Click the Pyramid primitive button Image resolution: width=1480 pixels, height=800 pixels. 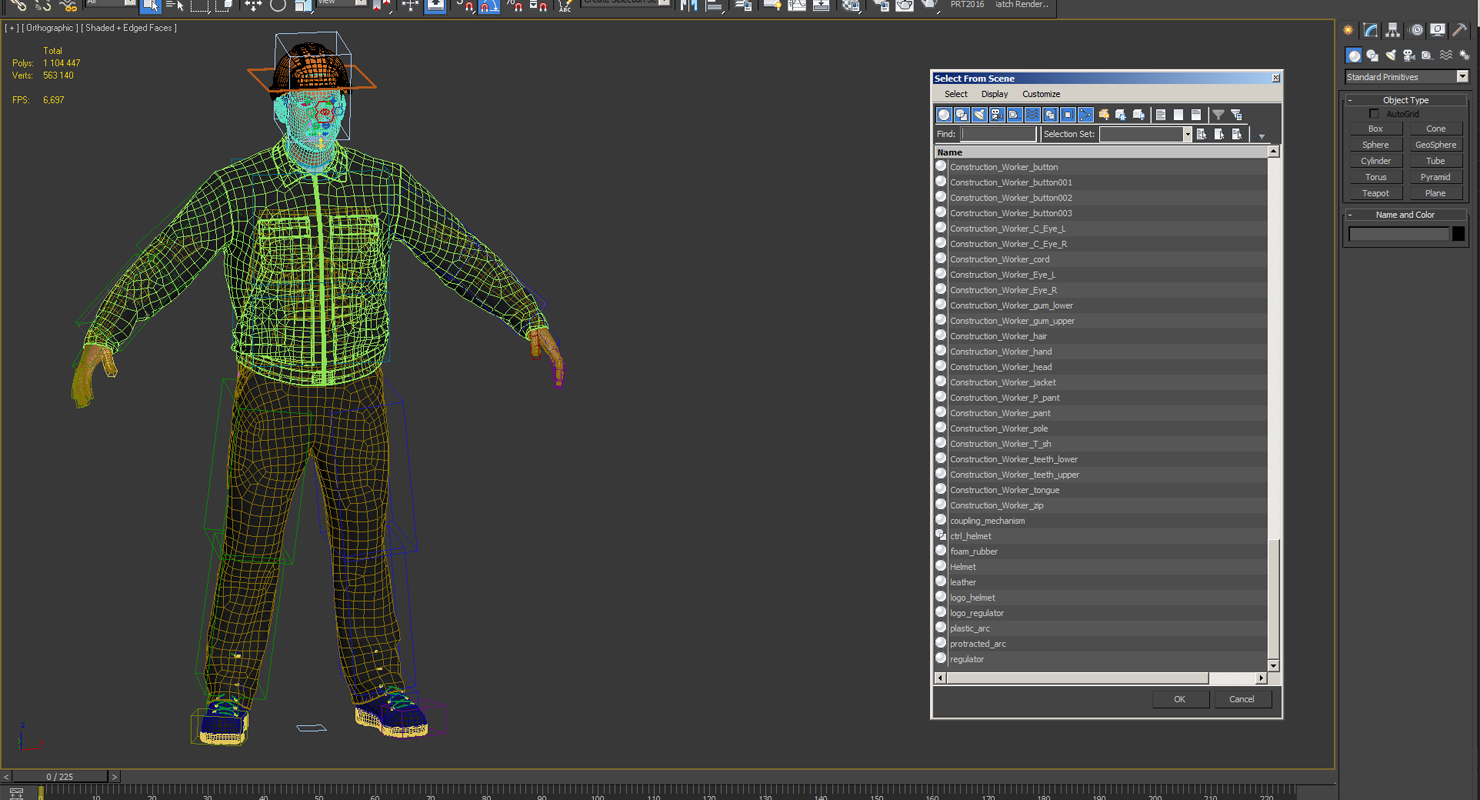coord(1435,177)
